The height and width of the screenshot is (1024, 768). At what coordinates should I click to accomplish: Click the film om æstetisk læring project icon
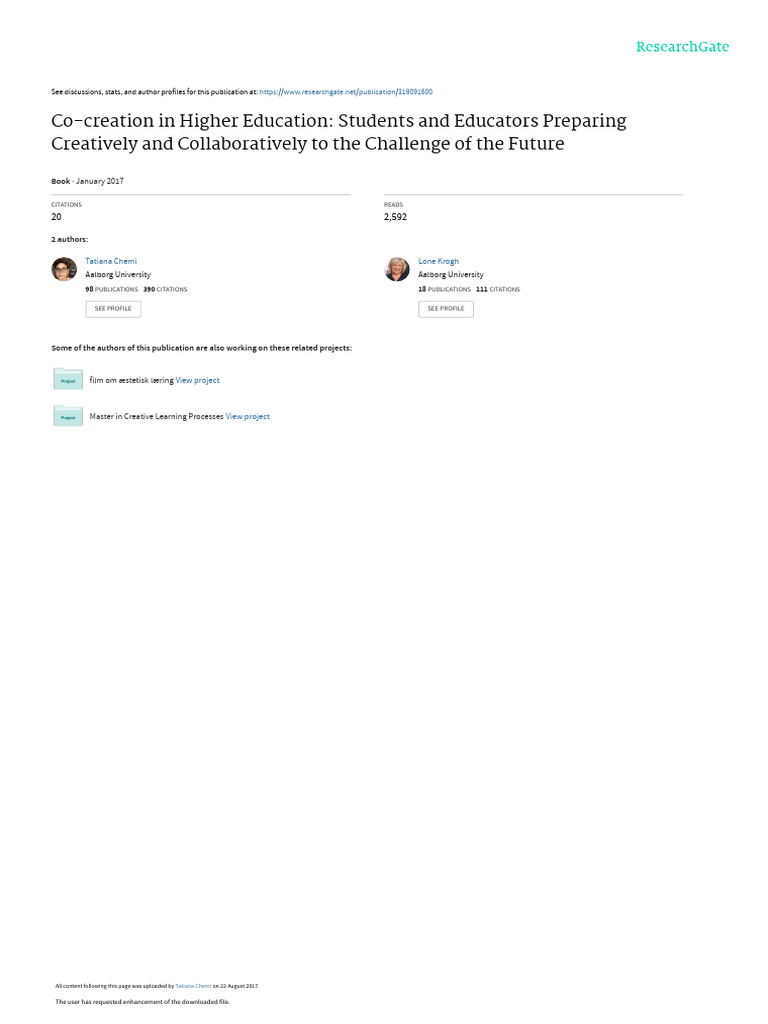tap(68, 380)
